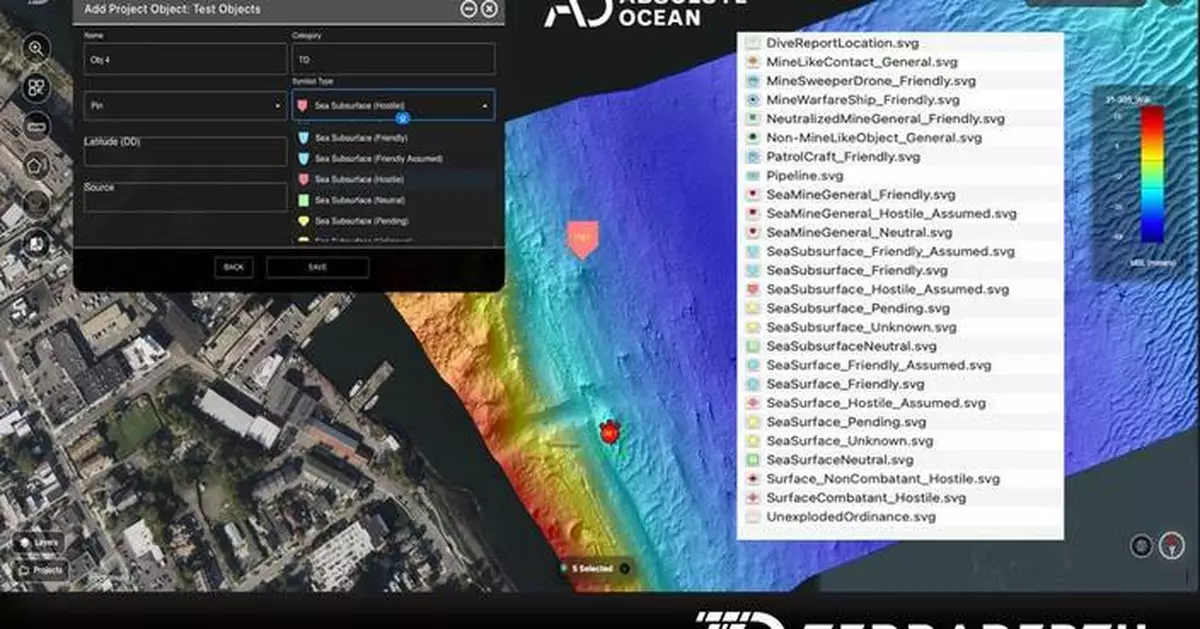Viewport: 1200px width, 629px height.
Task: Select SeaSubsurface_Unknown.svg in file list
Action: click(x=863, y=328)
